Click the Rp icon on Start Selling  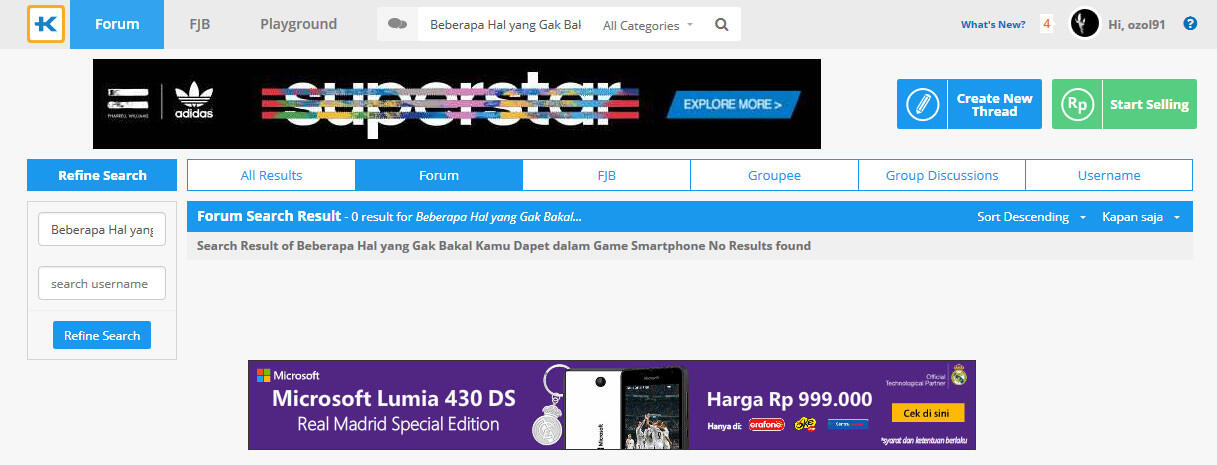pyautogui.click(x=1077, y=104)
